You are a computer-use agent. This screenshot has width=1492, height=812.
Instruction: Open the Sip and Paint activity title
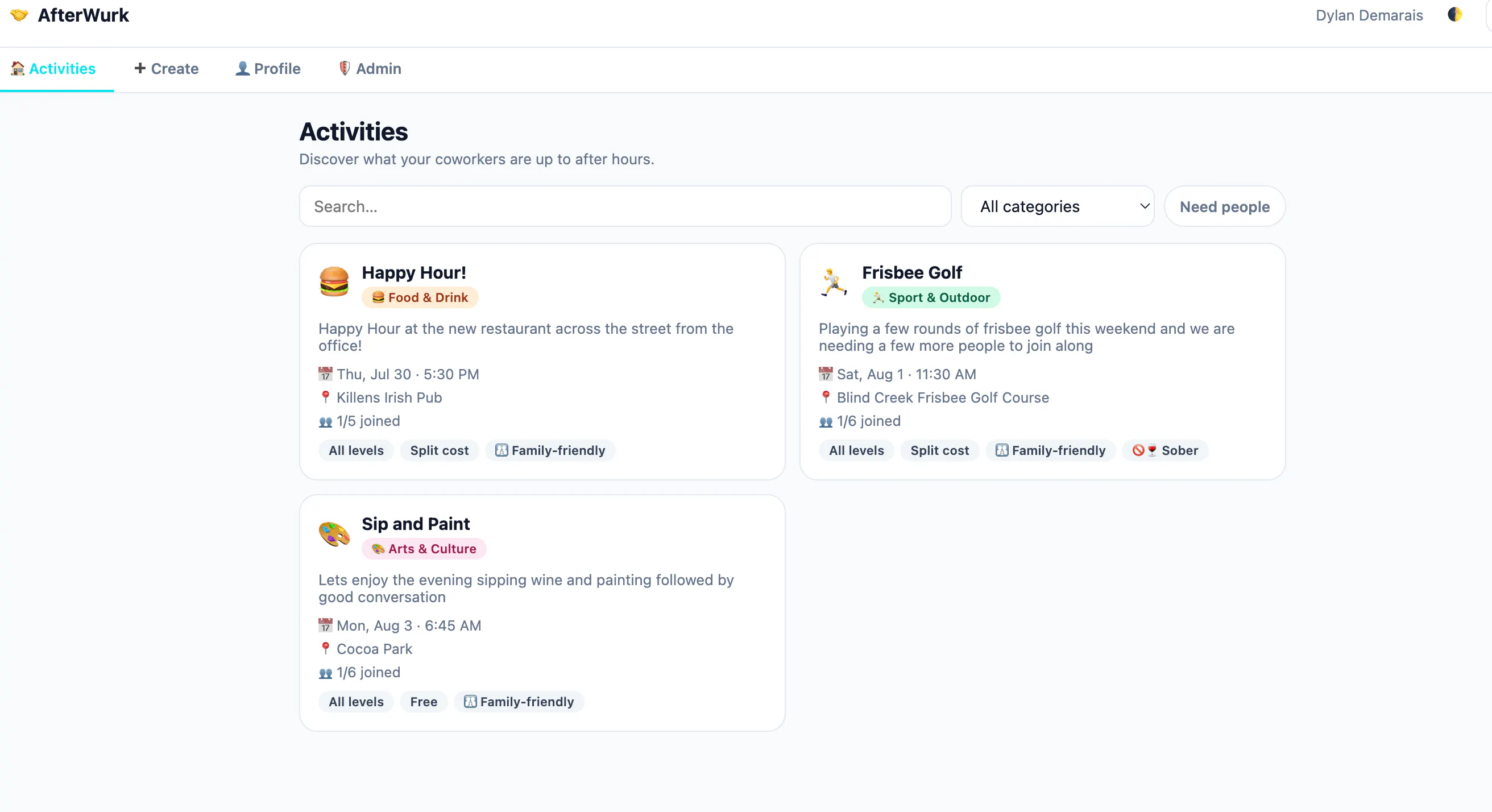(415, 524)
